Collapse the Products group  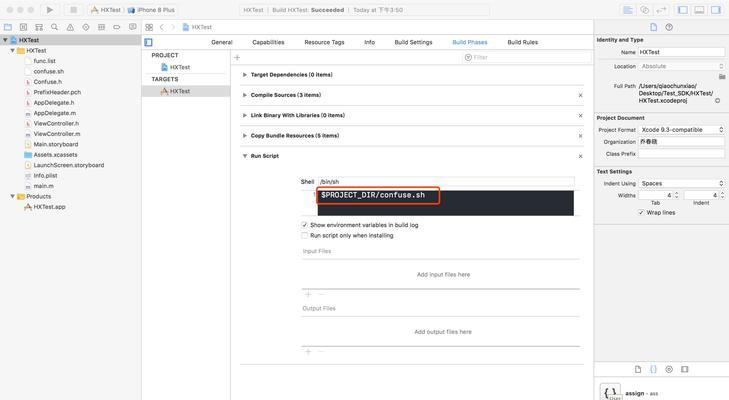(13, 196)
